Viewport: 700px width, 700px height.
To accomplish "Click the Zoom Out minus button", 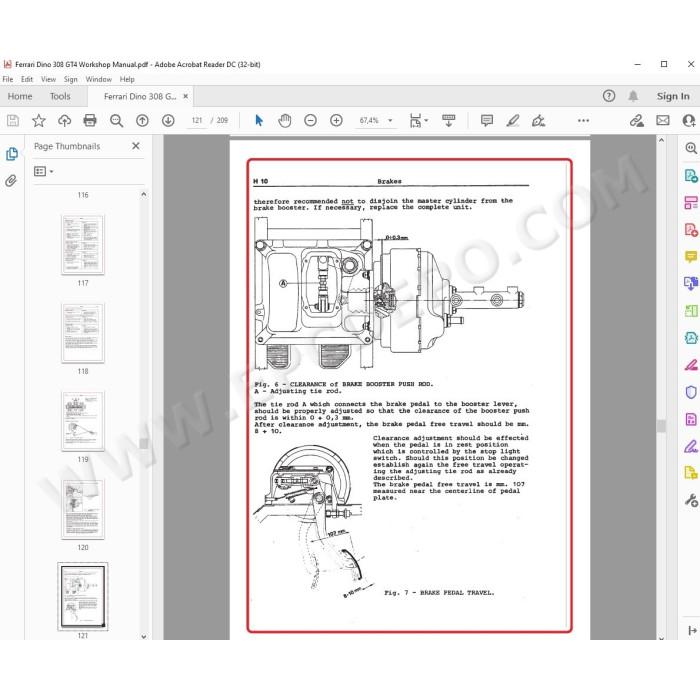I will (x=310, y=121).
